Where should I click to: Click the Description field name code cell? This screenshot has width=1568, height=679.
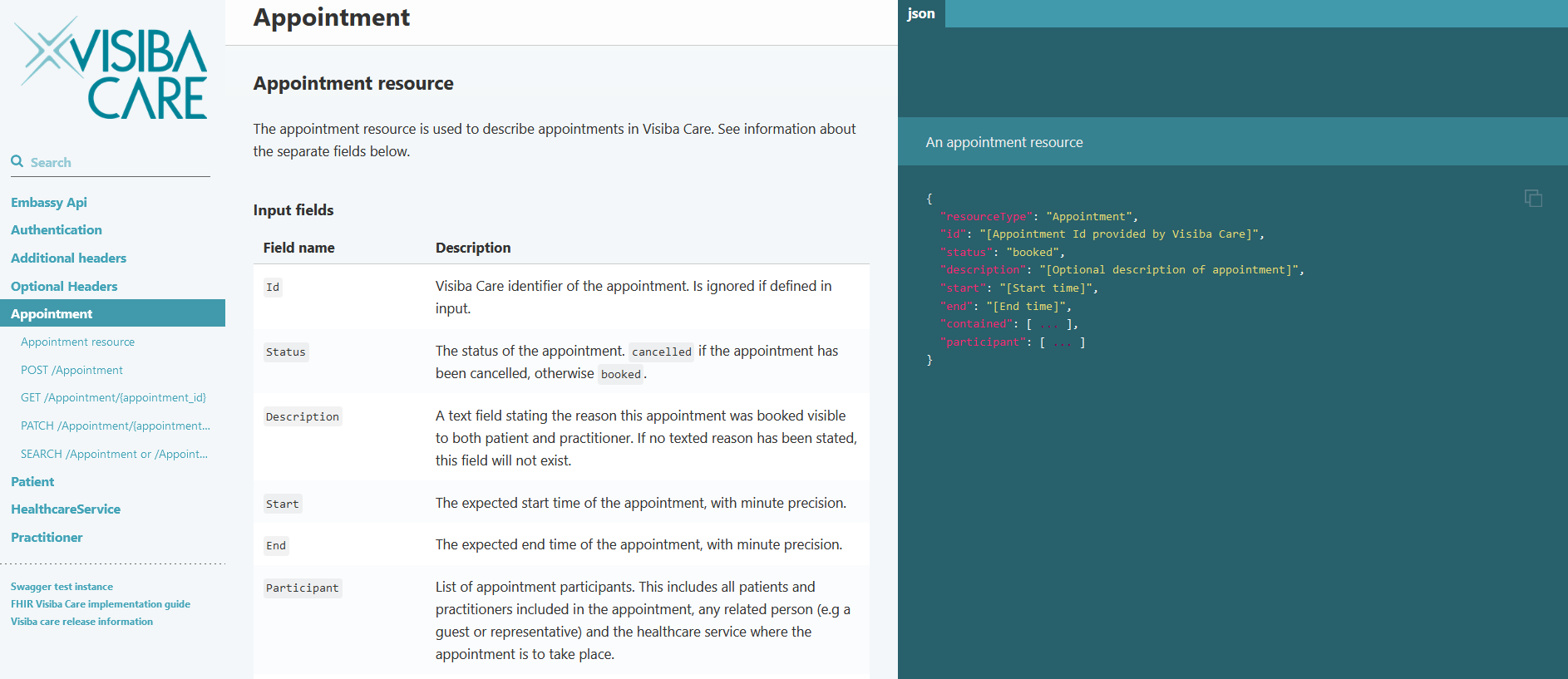pyautogui.click(x=303, y=417)
